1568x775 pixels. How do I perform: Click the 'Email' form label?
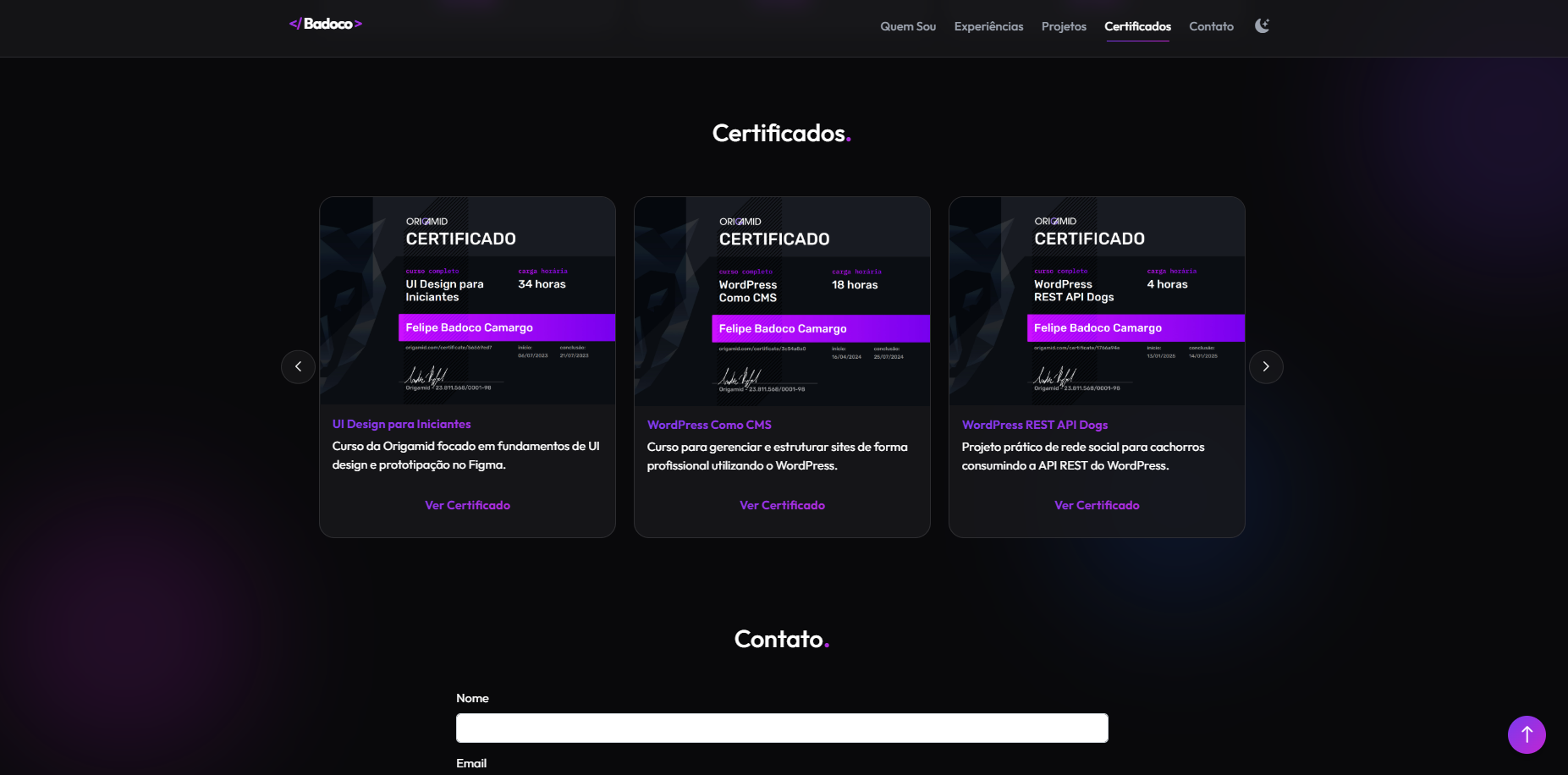click(471, 763)
